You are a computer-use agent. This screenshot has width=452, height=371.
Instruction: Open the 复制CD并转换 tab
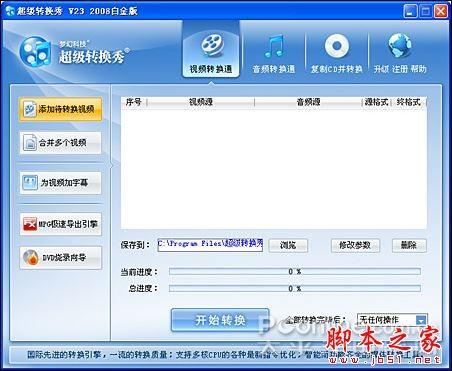coord(337,53)
